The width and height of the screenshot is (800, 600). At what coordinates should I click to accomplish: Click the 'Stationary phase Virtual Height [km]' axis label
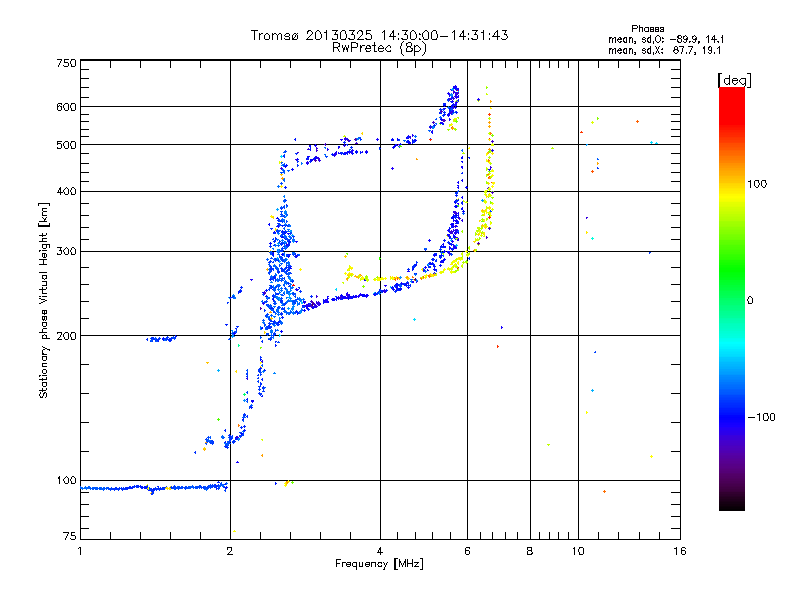pyautogui.click(x=44, y=300)
